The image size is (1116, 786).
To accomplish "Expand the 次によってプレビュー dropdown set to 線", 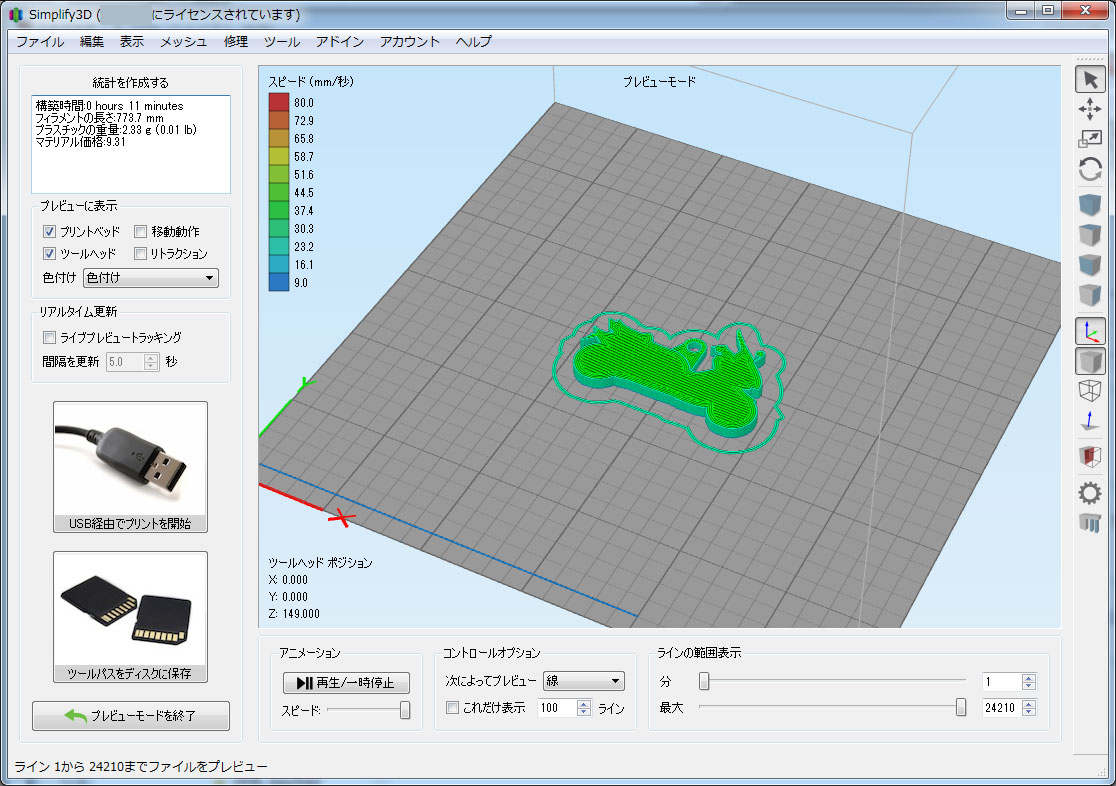I will (x=583, y=681).
